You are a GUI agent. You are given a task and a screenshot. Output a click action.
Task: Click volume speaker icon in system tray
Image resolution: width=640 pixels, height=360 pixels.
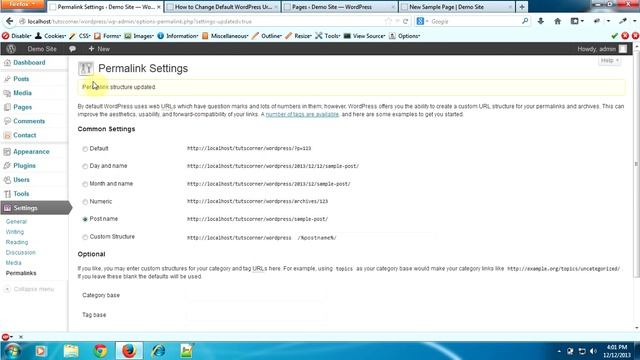tap(593, 351)
